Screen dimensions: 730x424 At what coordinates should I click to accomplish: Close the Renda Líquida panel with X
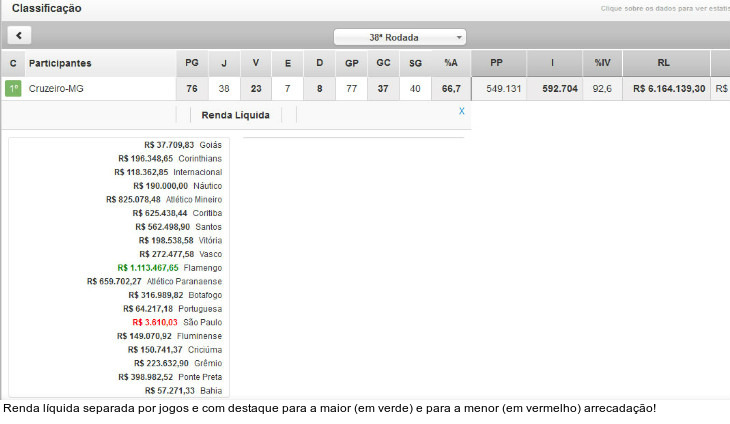tap(461, 112)
